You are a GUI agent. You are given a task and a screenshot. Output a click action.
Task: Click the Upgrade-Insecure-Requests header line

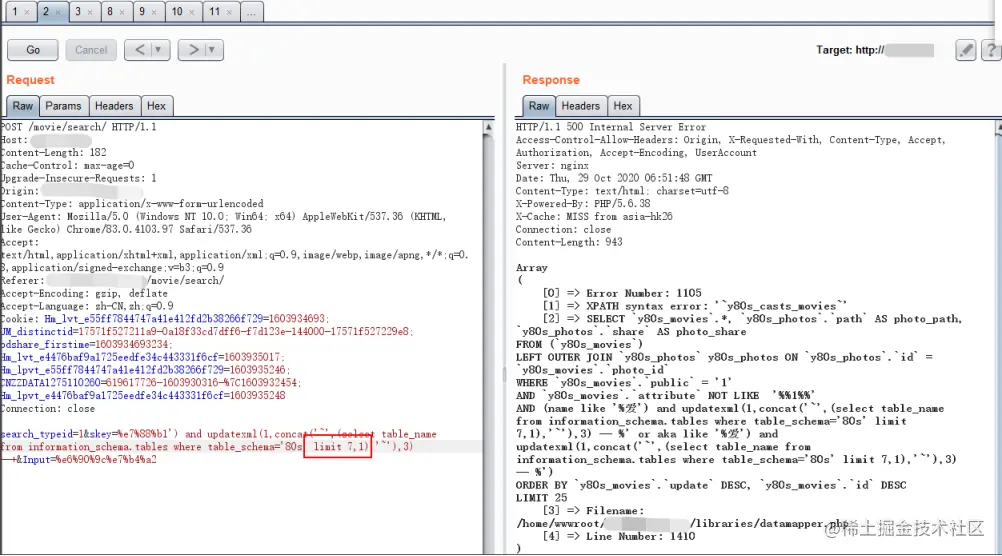[78, 178]
